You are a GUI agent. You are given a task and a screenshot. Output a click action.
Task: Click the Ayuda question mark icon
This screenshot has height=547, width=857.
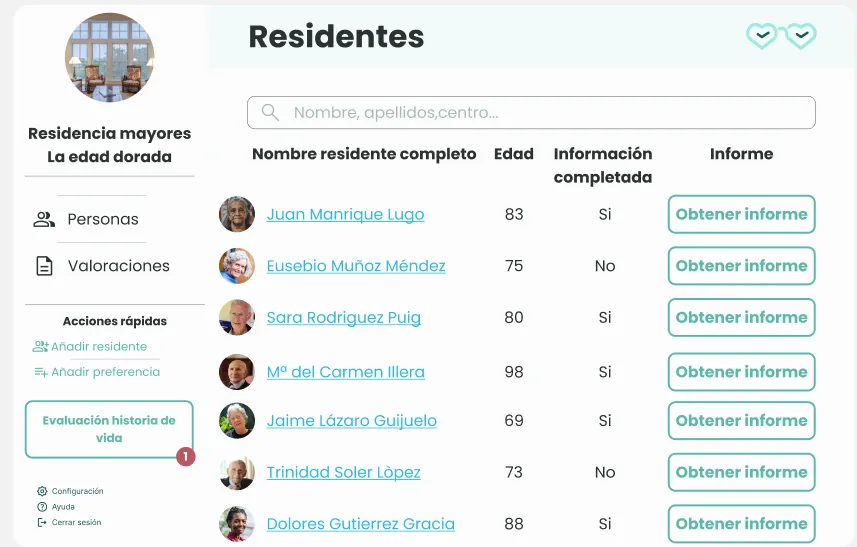click(42, 507)
